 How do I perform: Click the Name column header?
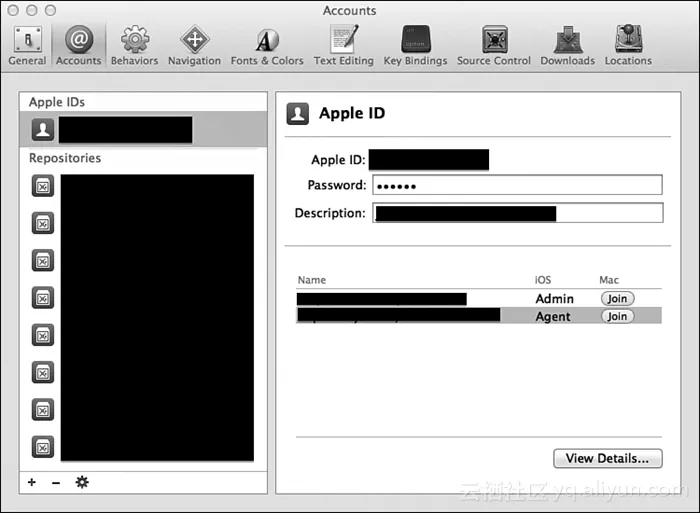(x=312, y=280)
